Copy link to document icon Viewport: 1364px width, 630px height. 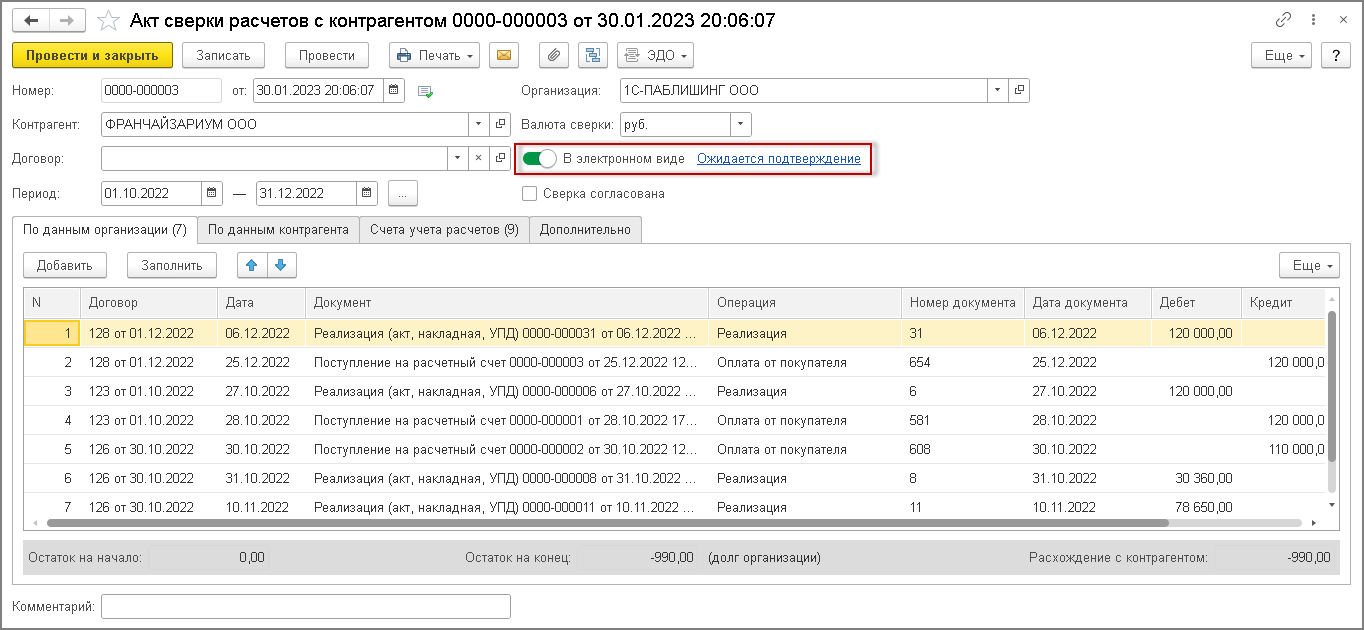click(1284, 20)
